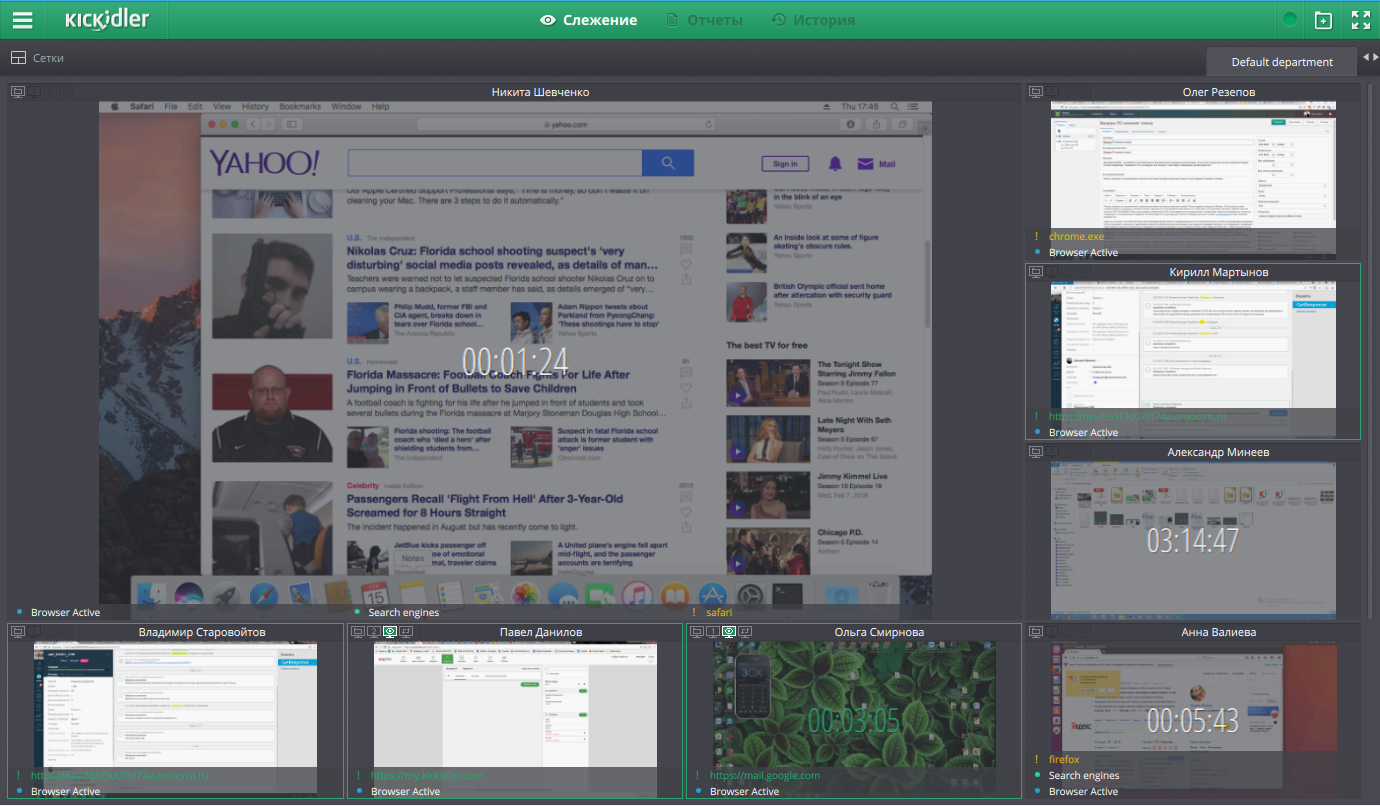
Task: Click the 00:03:05 idle timer
Action: coord(854,720)
